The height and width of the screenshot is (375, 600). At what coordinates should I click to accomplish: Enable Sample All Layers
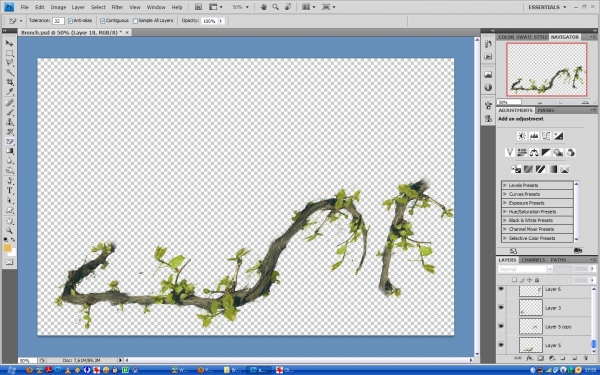[x=135, y=21]
